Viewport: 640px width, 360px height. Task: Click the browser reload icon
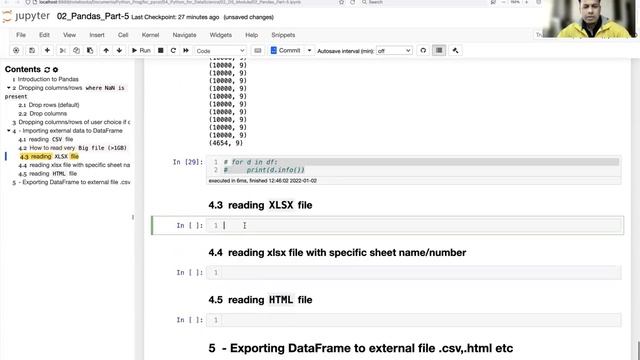tap(352, 2)
